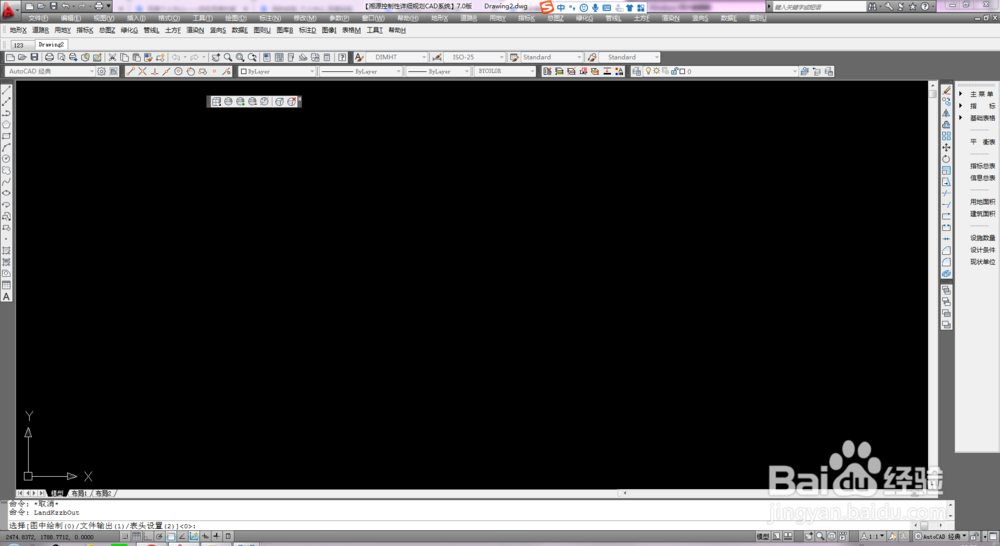Click the AutoCAD application logo button
Image resolution: width=1000 pixels, height=546 pixels.
(x=9, y=10)
